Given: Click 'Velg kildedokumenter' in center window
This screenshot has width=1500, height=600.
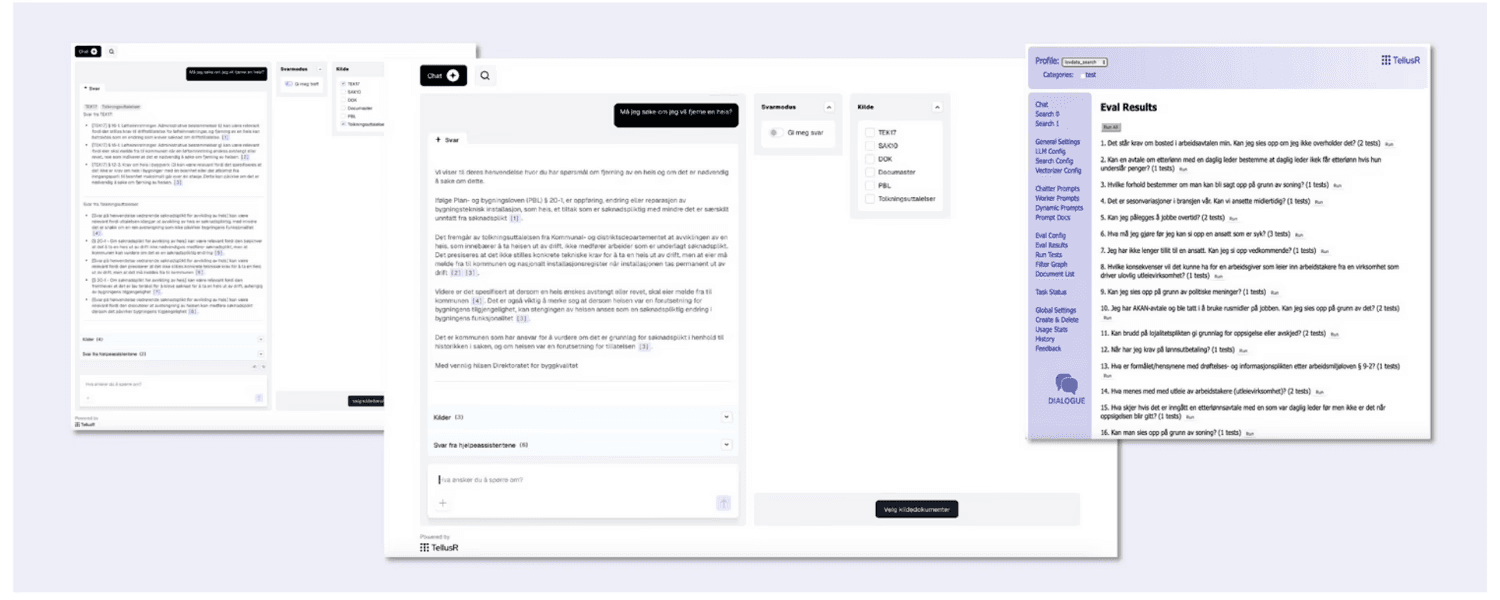Looking at the screenshot, I should click(x=916, y=509).
